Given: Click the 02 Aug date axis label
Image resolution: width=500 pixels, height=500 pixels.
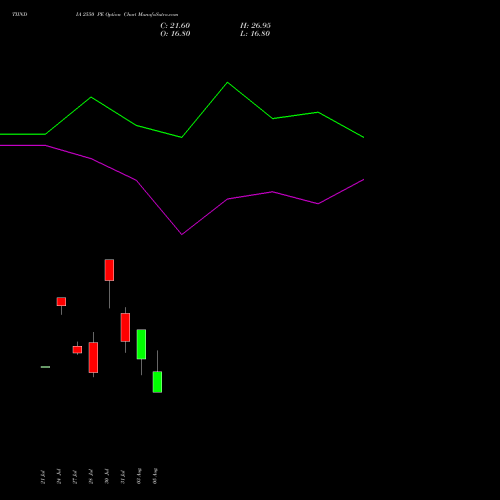Looking at the screenshot, I should point(139,476).
